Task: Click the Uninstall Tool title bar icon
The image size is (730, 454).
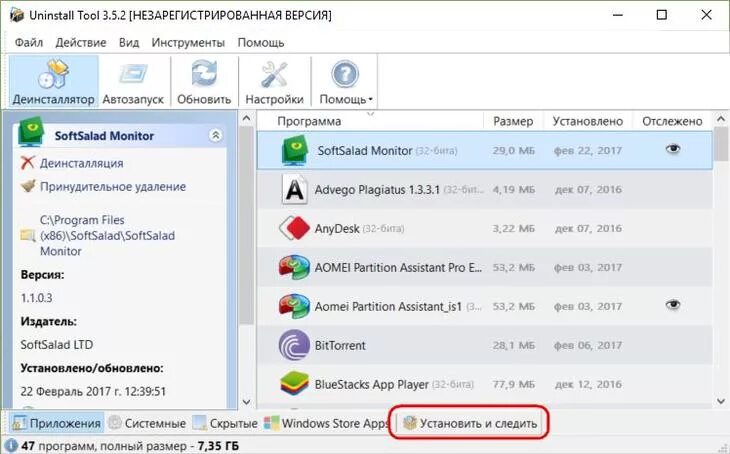Action: pyautogui.click(x=17, y=15)
